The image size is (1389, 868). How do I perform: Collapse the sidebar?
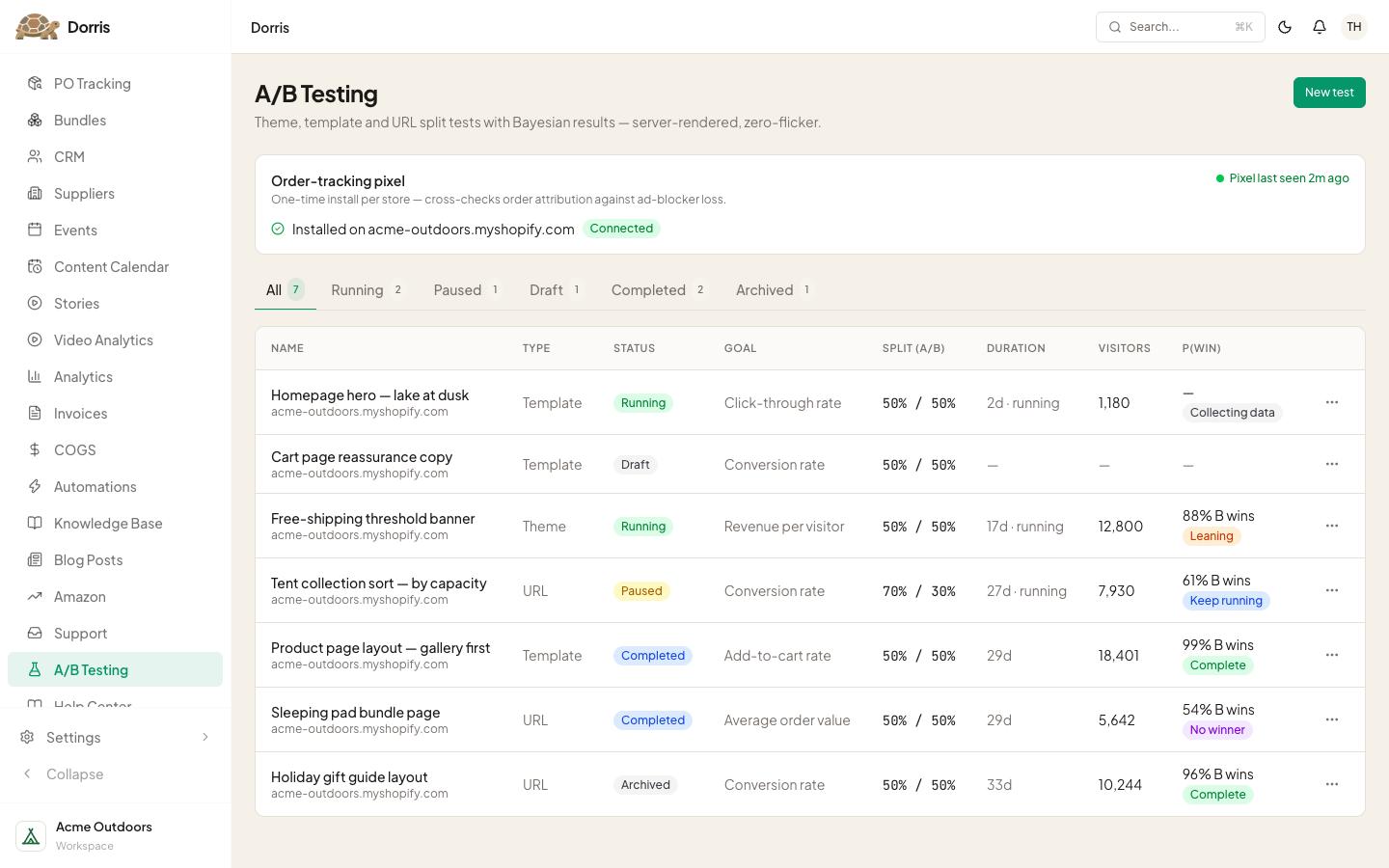[x=115, y=773]
